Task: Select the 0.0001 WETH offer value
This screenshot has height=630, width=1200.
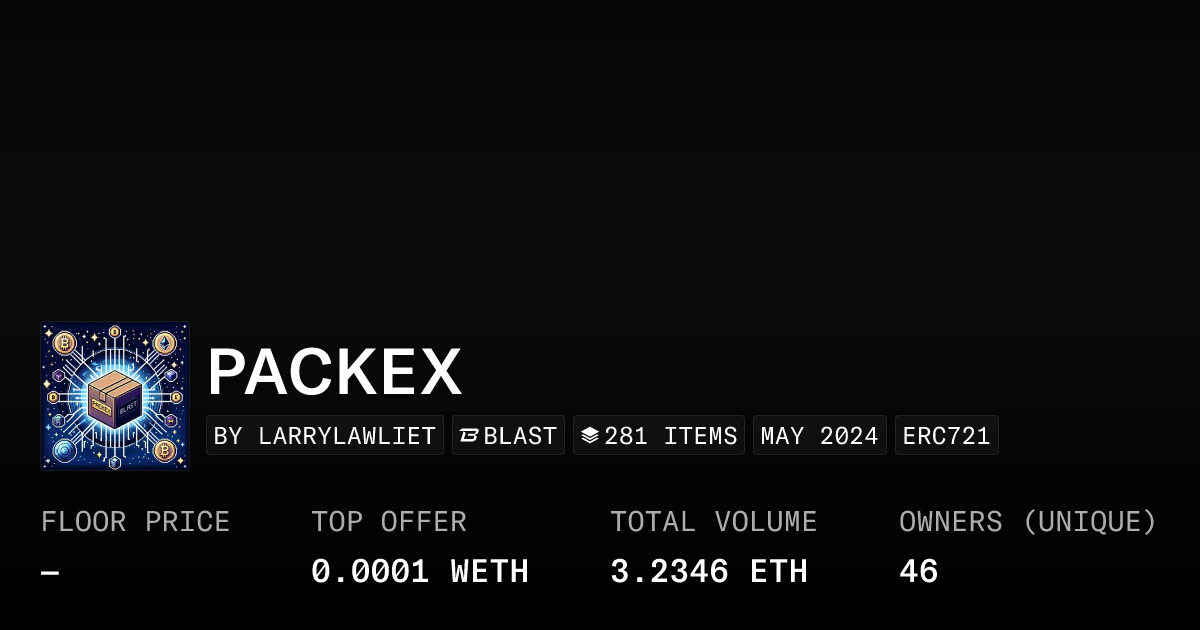Action: pyautogui.click(x=419, y=572)
